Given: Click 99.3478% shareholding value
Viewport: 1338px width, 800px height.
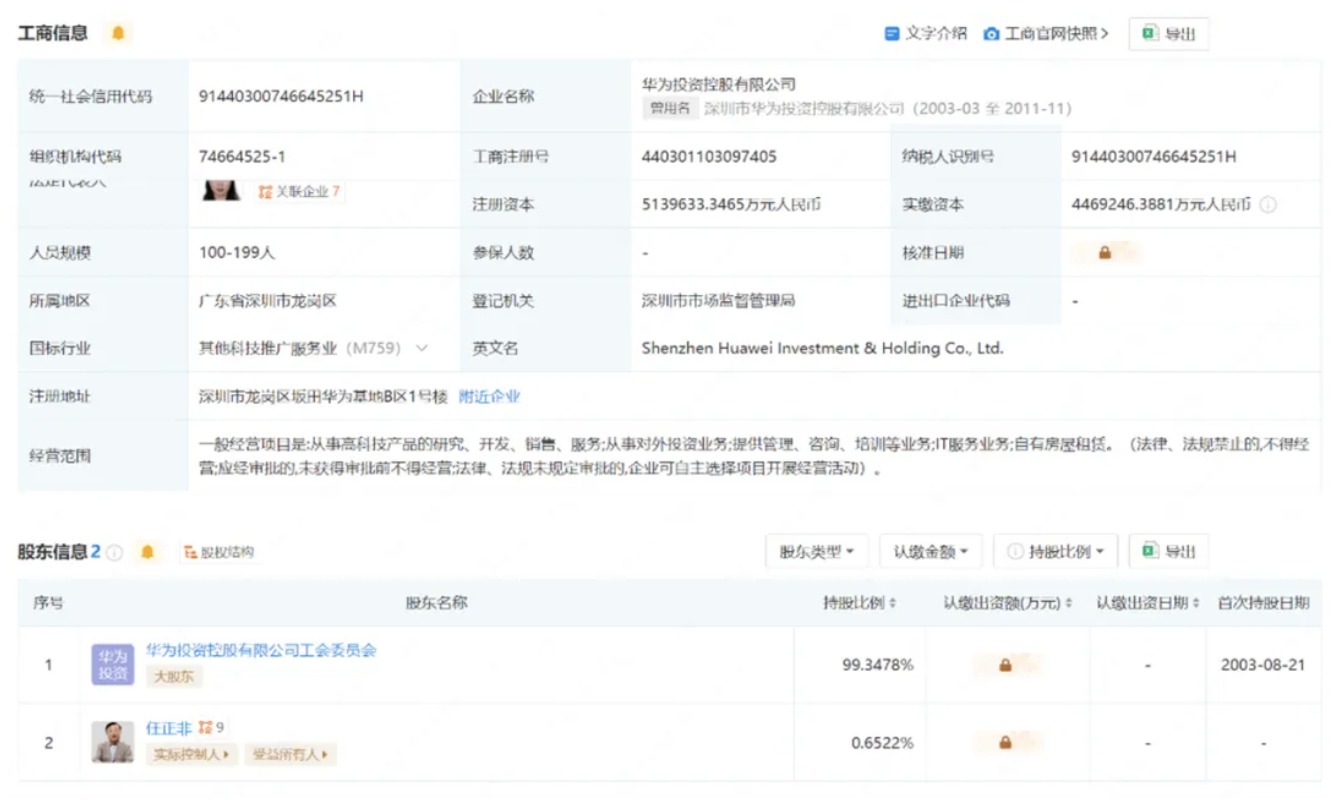Looking at the screenshot, I should tap(877, 665).
